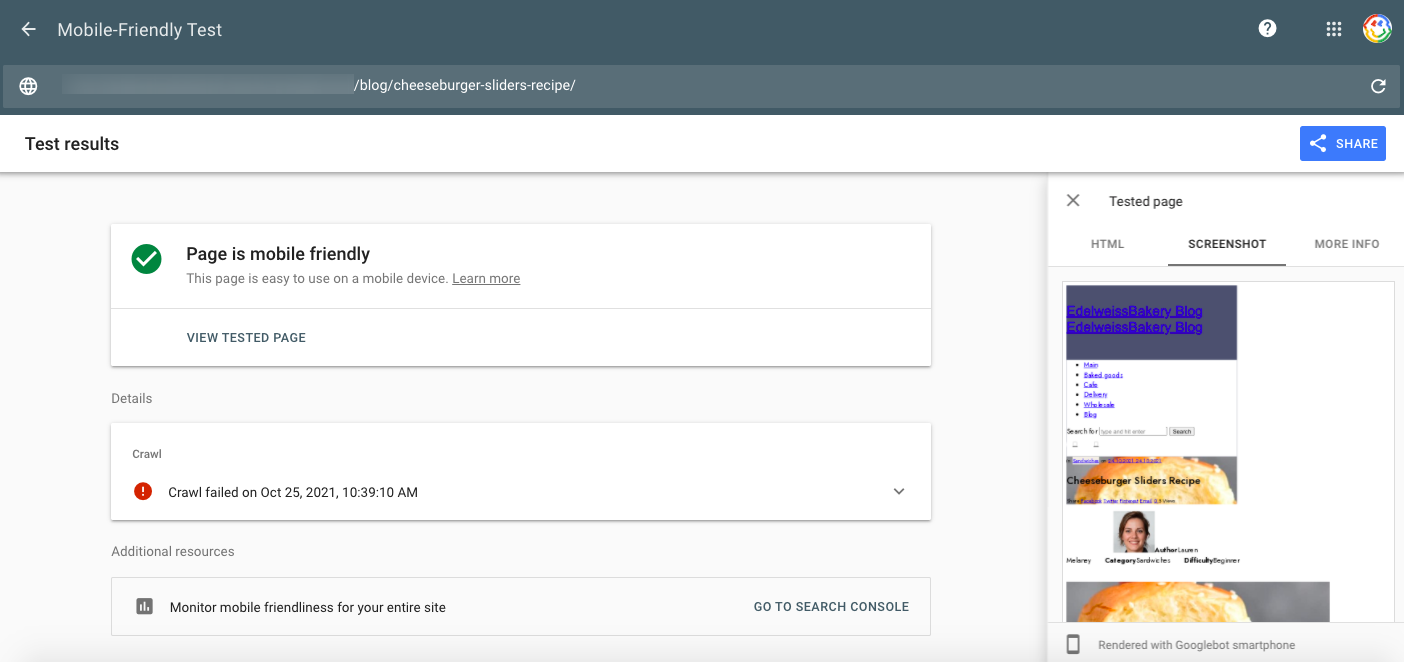Open the help question mark icon
Screen dimensions: 1404x662
(x=1267, y=29)
